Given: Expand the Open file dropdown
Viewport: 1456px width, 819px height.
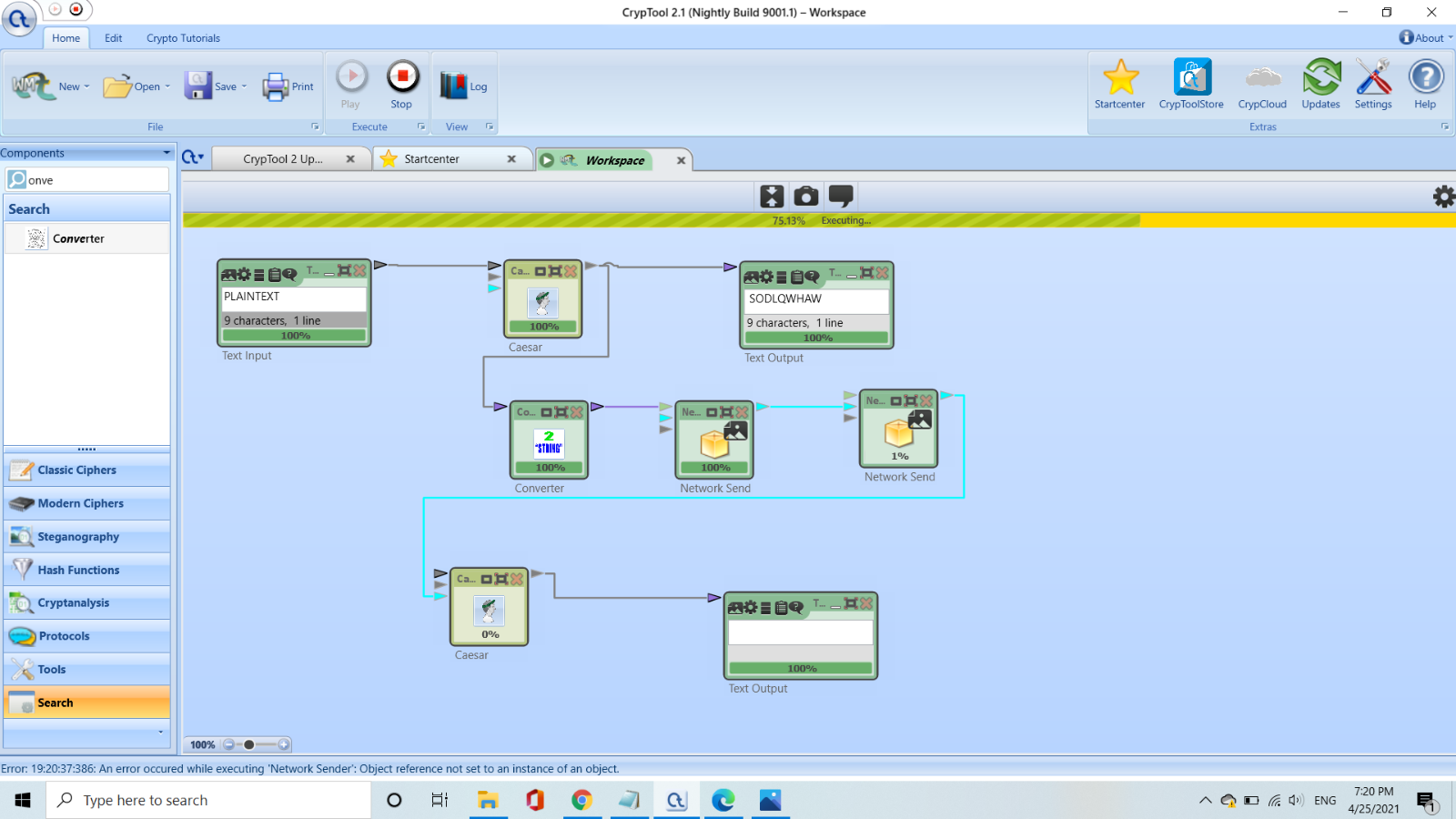Looking at the screenshot, I should [167, 86].
